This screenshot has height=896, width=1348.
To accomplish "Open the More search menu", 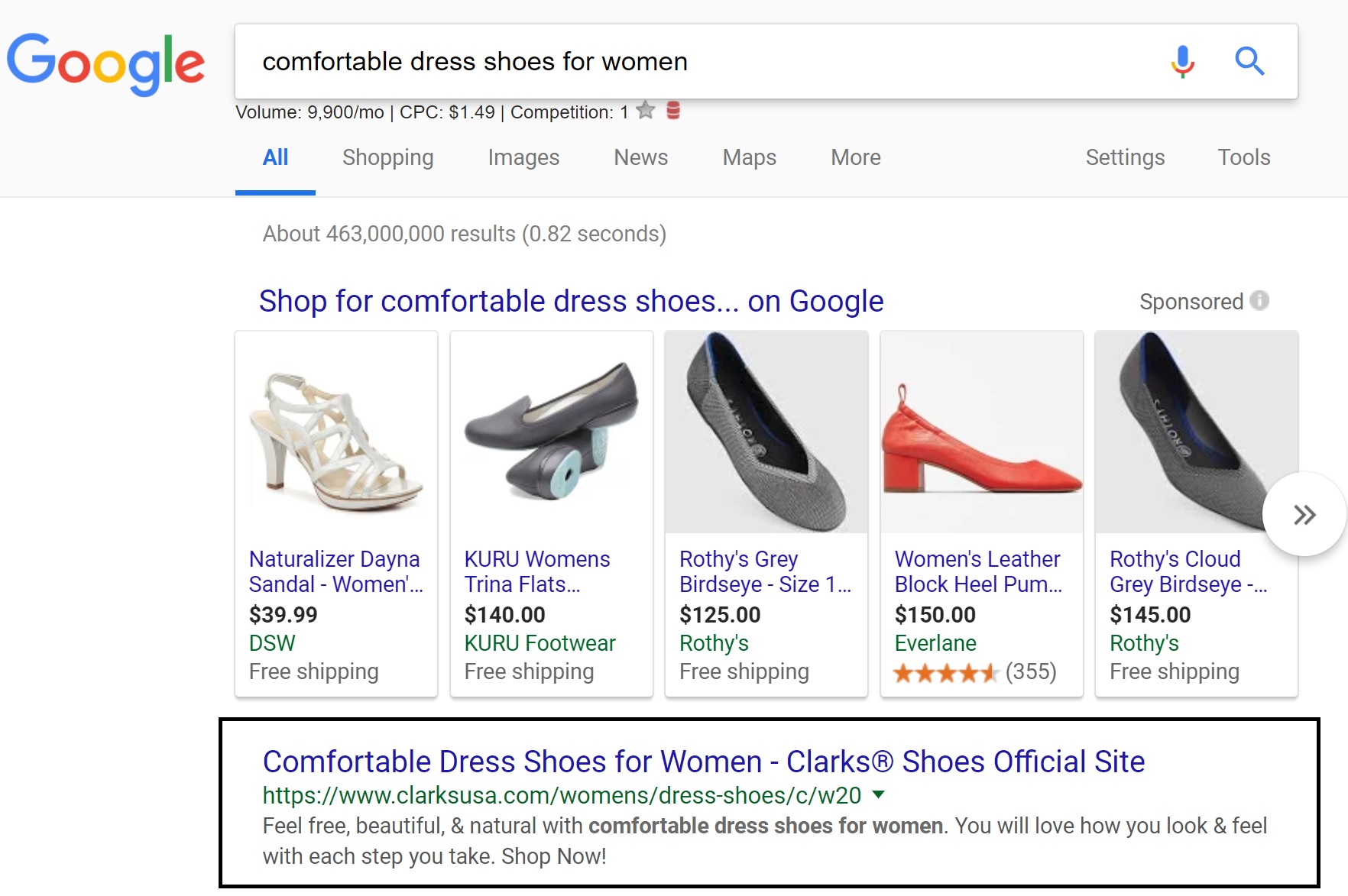I will [856, 157].
